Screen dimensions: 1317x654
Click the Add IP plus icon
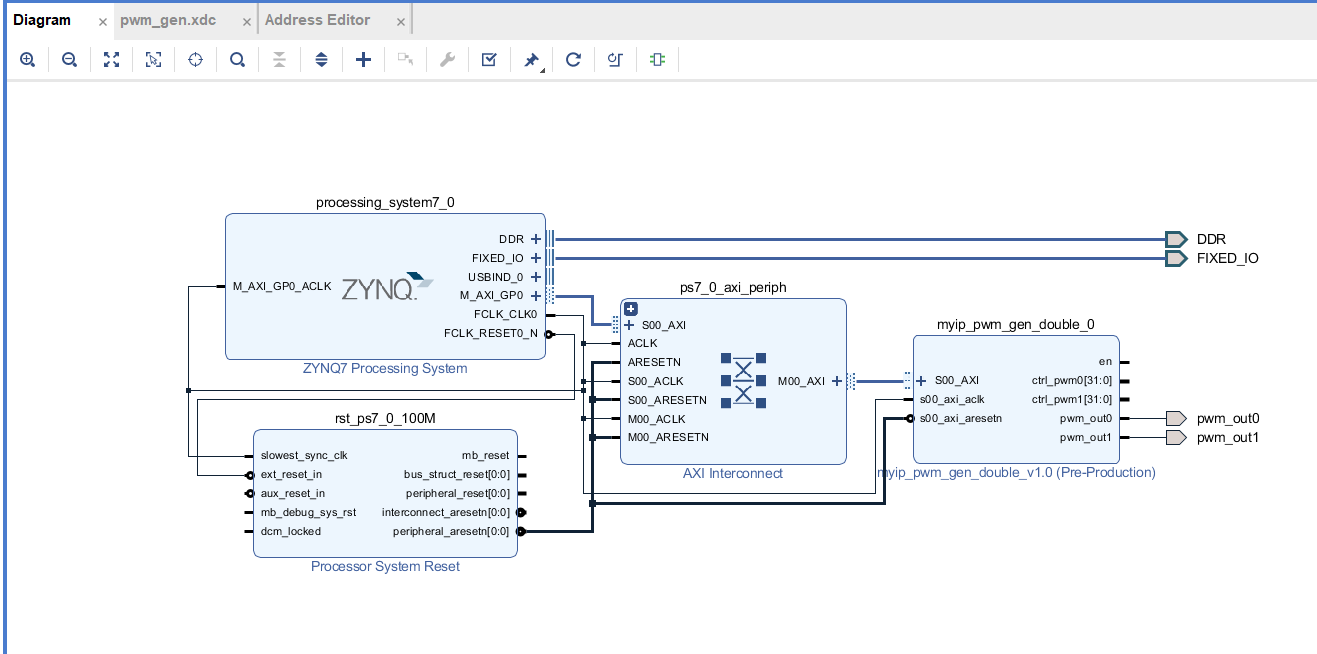coord(363,60)
